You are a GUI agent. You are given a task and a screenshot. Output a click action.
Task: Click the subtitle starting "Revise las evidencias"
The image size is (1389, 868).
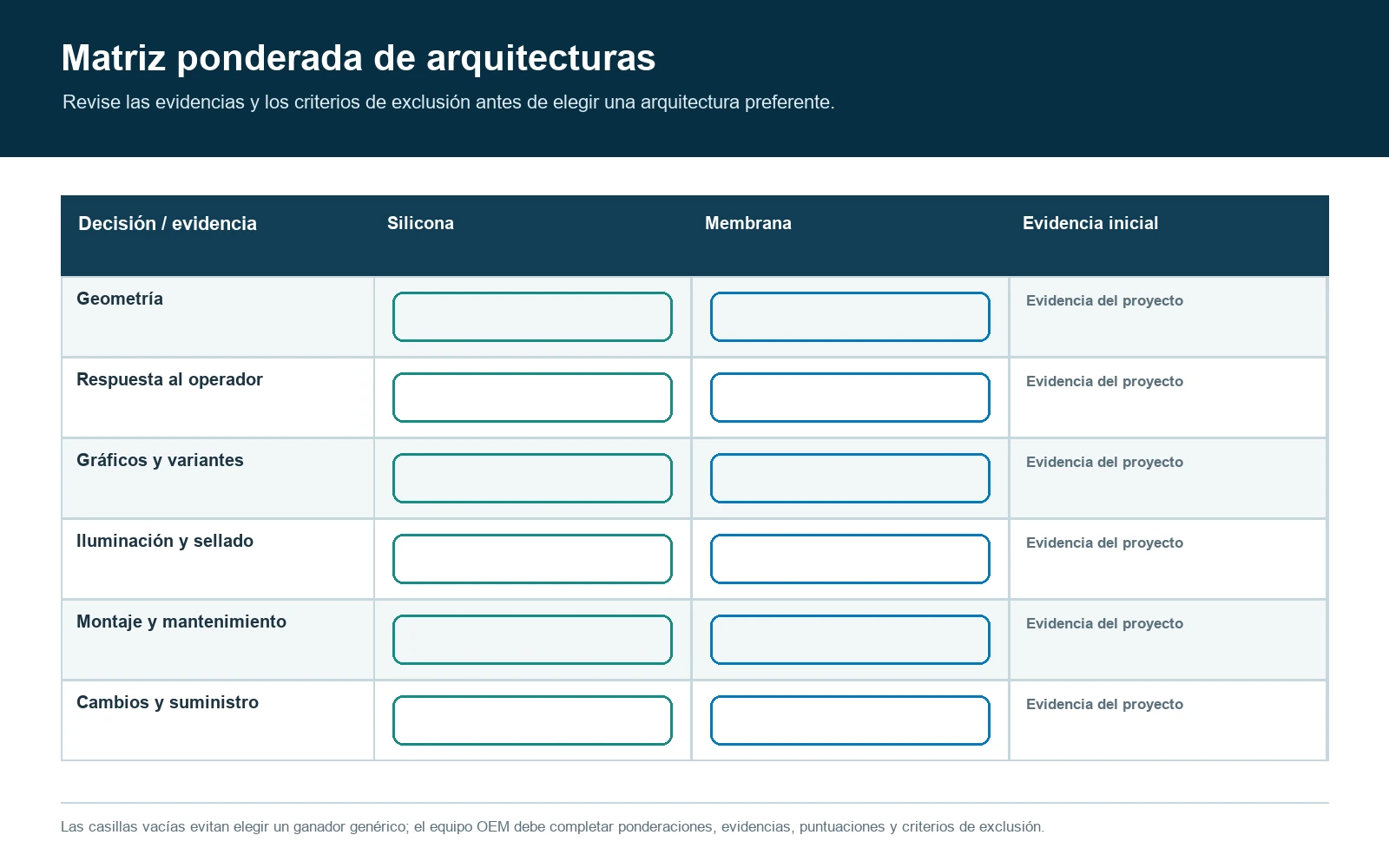(x=449, y=102)
